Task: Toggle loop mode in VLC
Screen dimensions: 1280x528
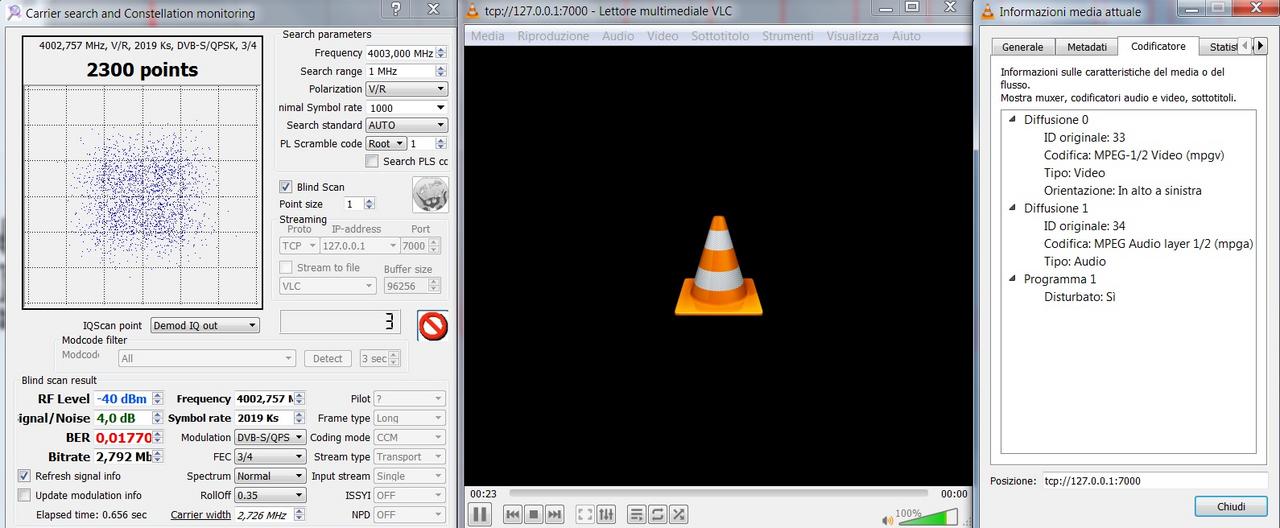Action: pyautogui.click(x=658, y=514)
